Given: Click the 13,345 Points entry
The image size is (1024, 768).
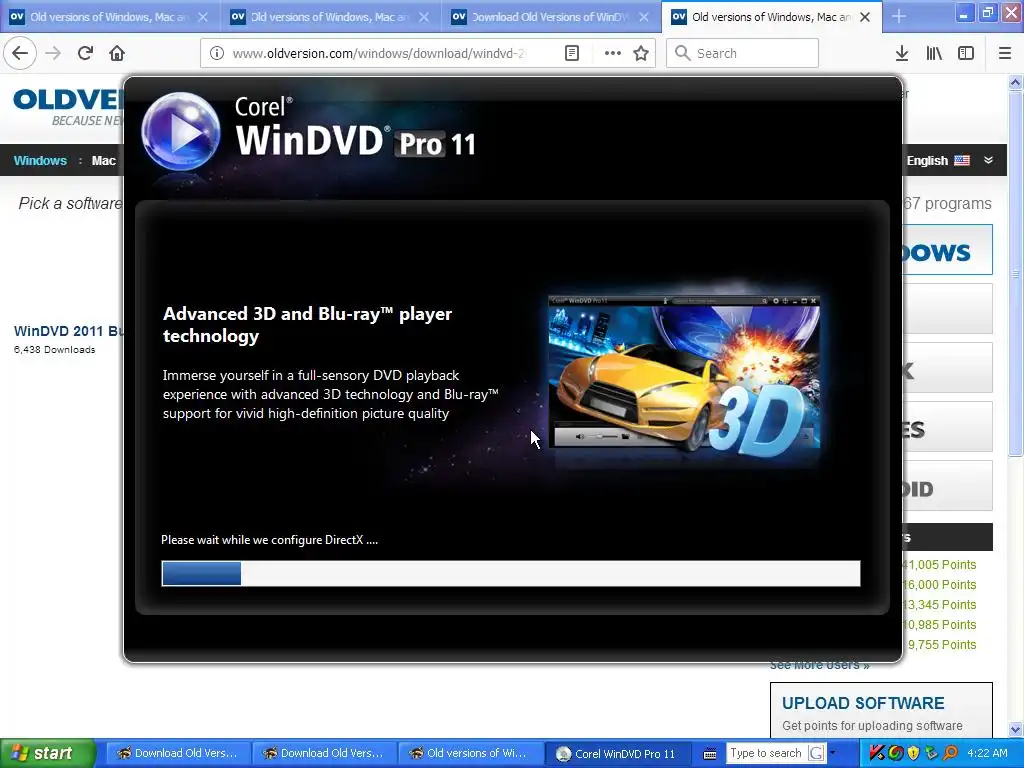Looking at the screenshot, I should [x=940, y=605].
